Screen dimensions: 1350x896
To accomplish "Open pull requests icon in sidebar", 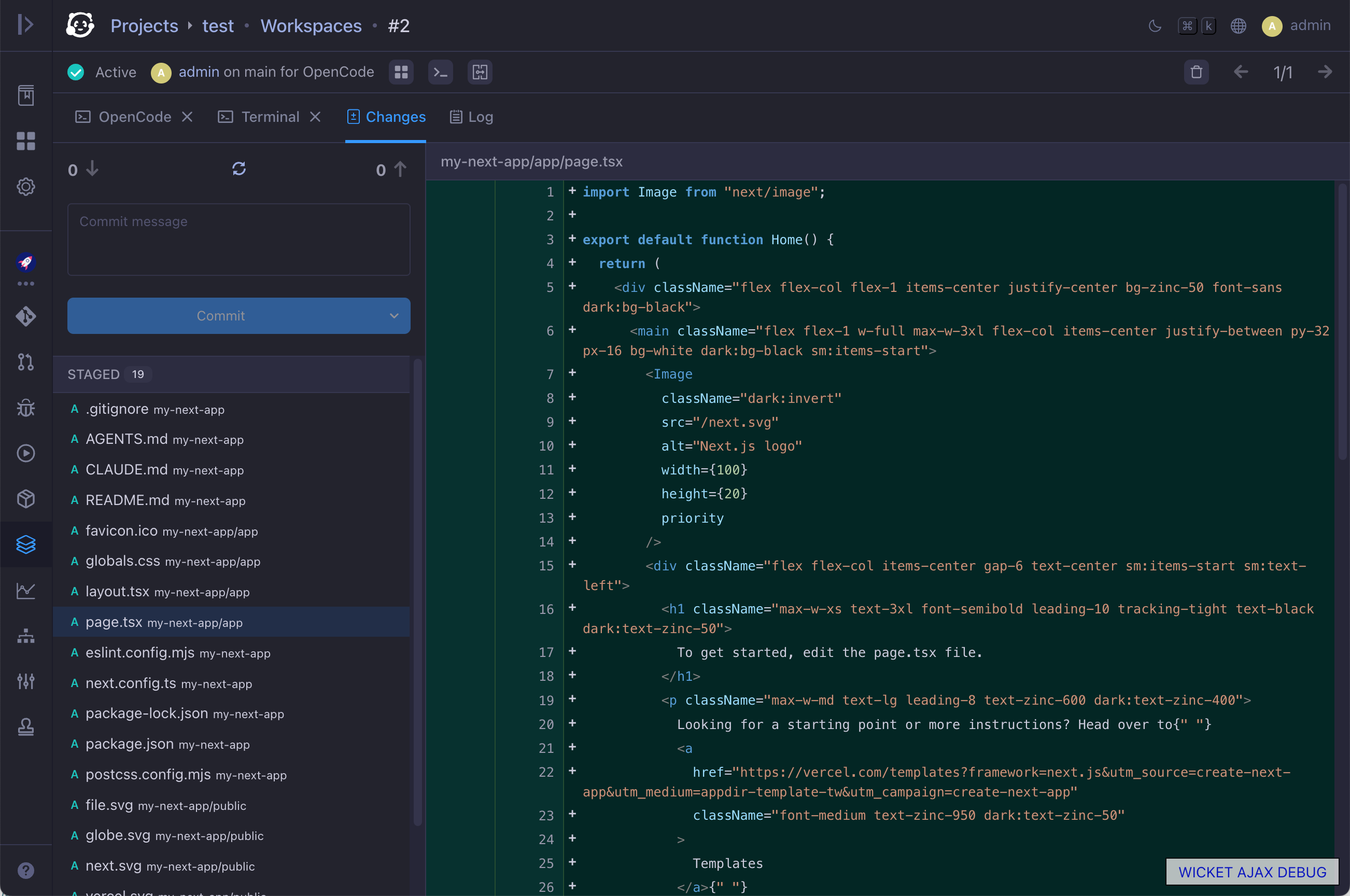I will coord(26,362).
